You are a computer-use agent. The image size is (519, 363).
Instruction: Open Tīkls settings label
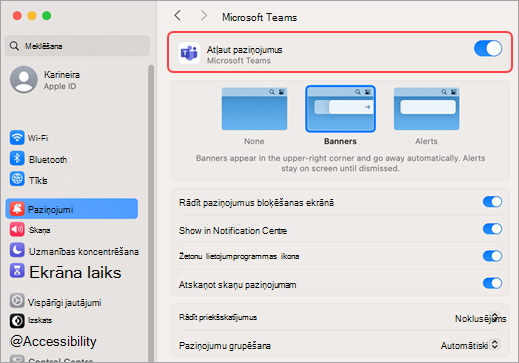pyautogui.click(x=38, y=181)
